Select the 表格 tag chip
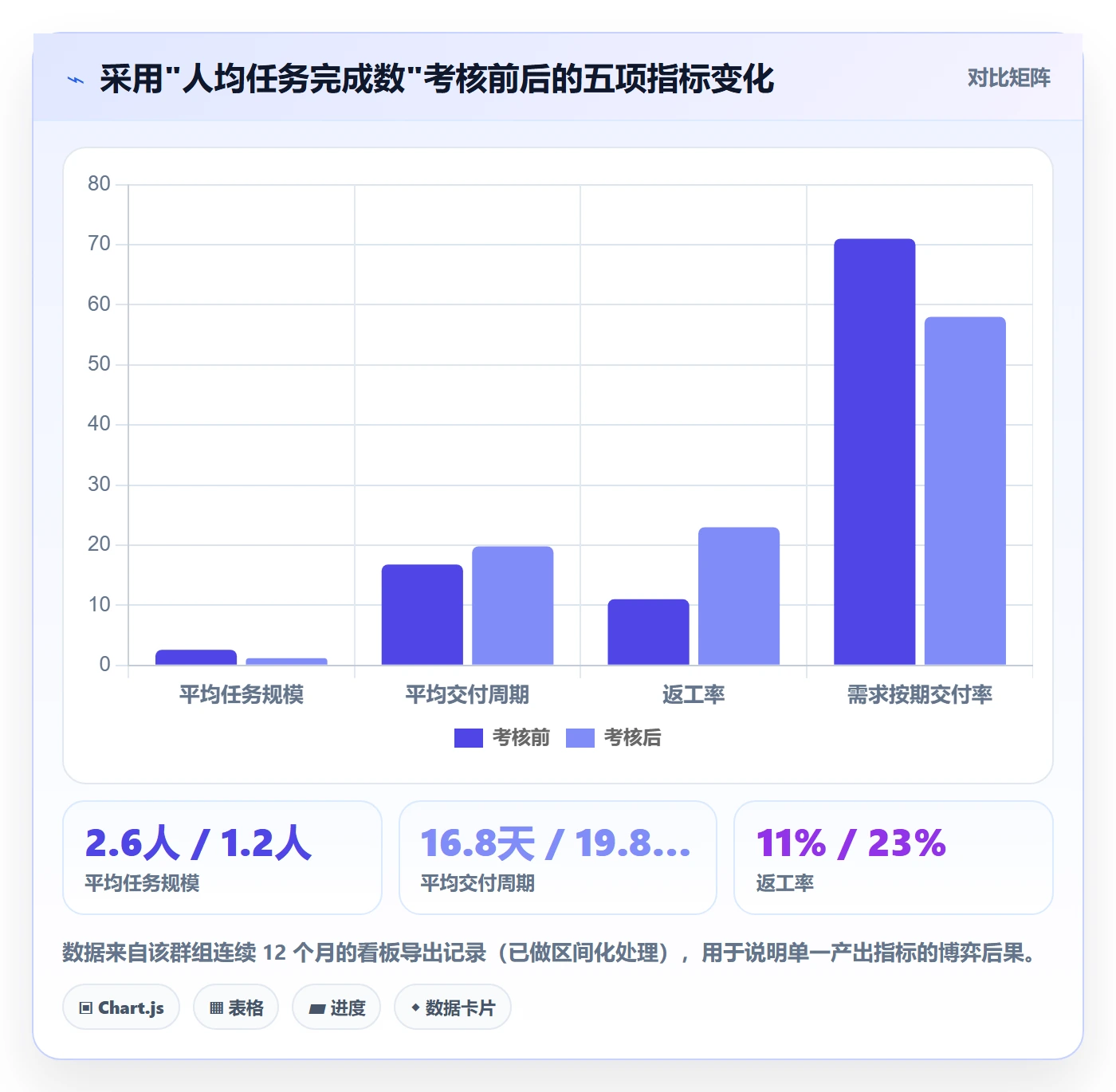 pyautogui.click(x=236, y=1008)
